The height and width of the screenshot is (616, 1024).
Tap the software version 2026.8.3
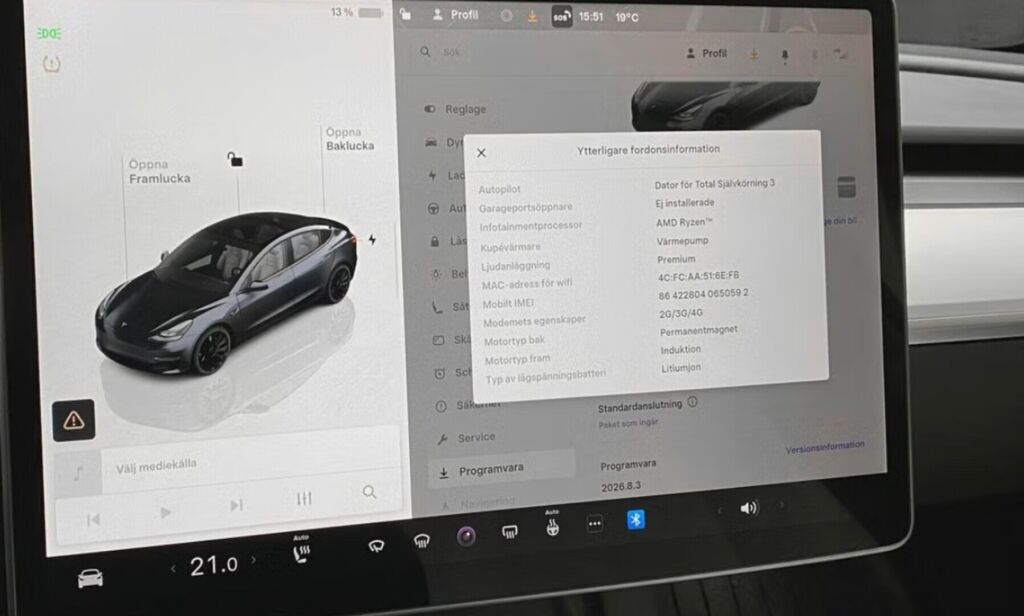[x=621, y=487]
